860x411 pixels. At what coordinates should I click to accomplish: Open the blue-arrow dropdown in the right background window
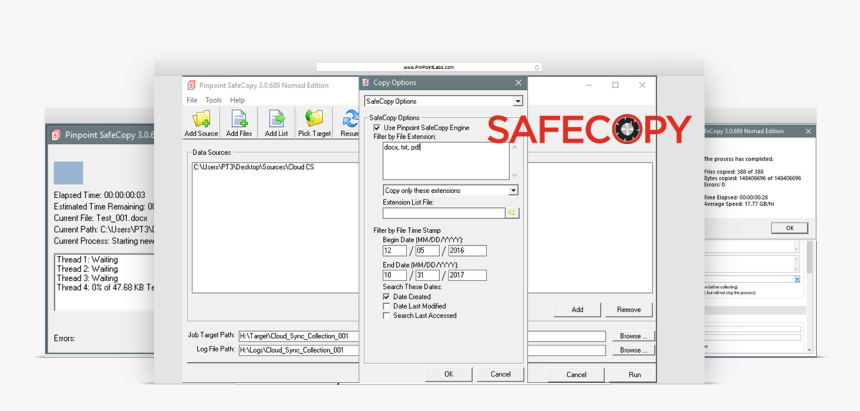(797, 279)
